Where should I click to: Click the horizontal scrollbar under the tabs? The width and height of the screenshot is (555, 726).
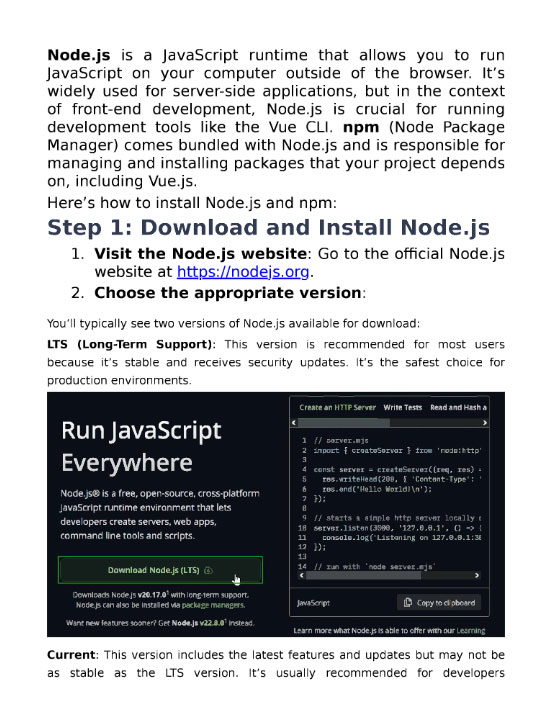[389, 423]
